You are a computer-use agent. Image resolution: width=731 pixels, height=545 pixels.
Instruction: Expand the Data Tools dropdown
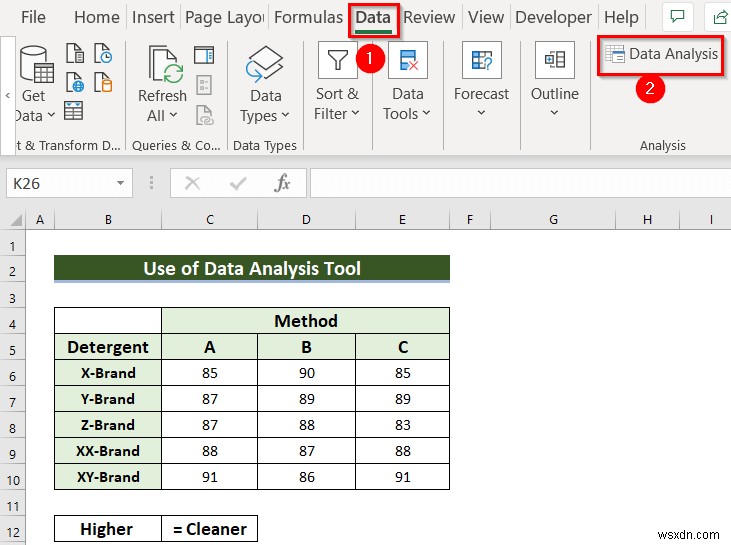click(x=426, y=113)
